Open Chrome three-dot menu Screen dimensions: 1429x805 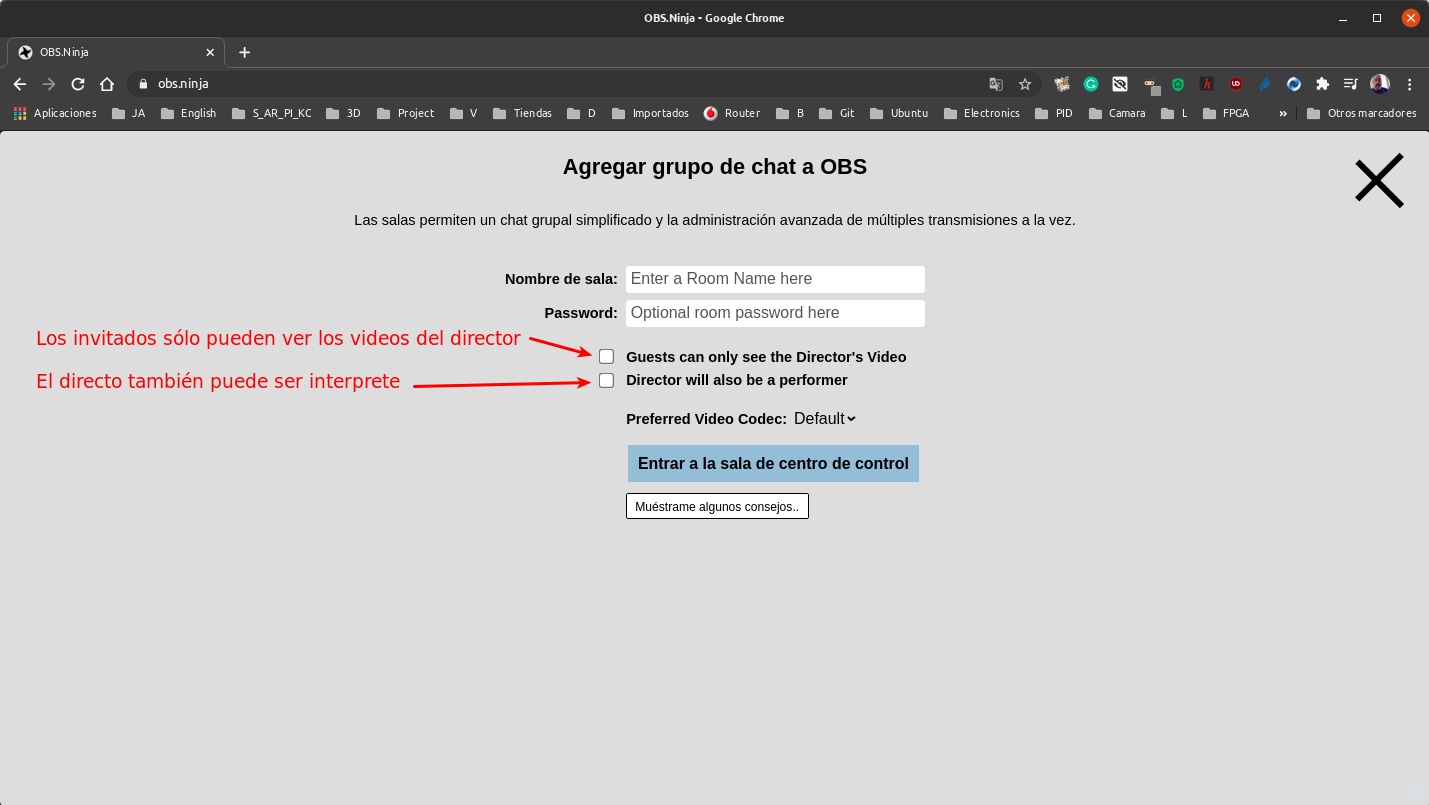pyautogui.click(x=1410, y=84)
